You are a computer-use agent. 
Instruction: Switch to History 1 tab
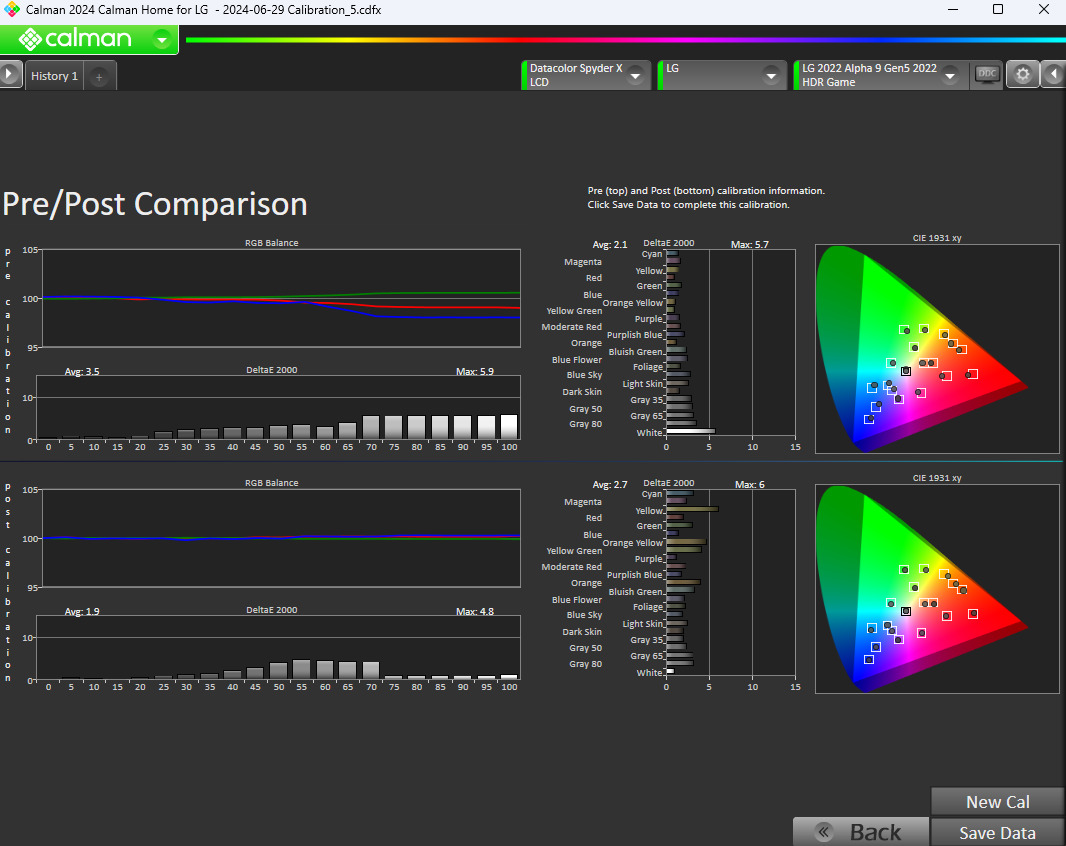(54, 76)
